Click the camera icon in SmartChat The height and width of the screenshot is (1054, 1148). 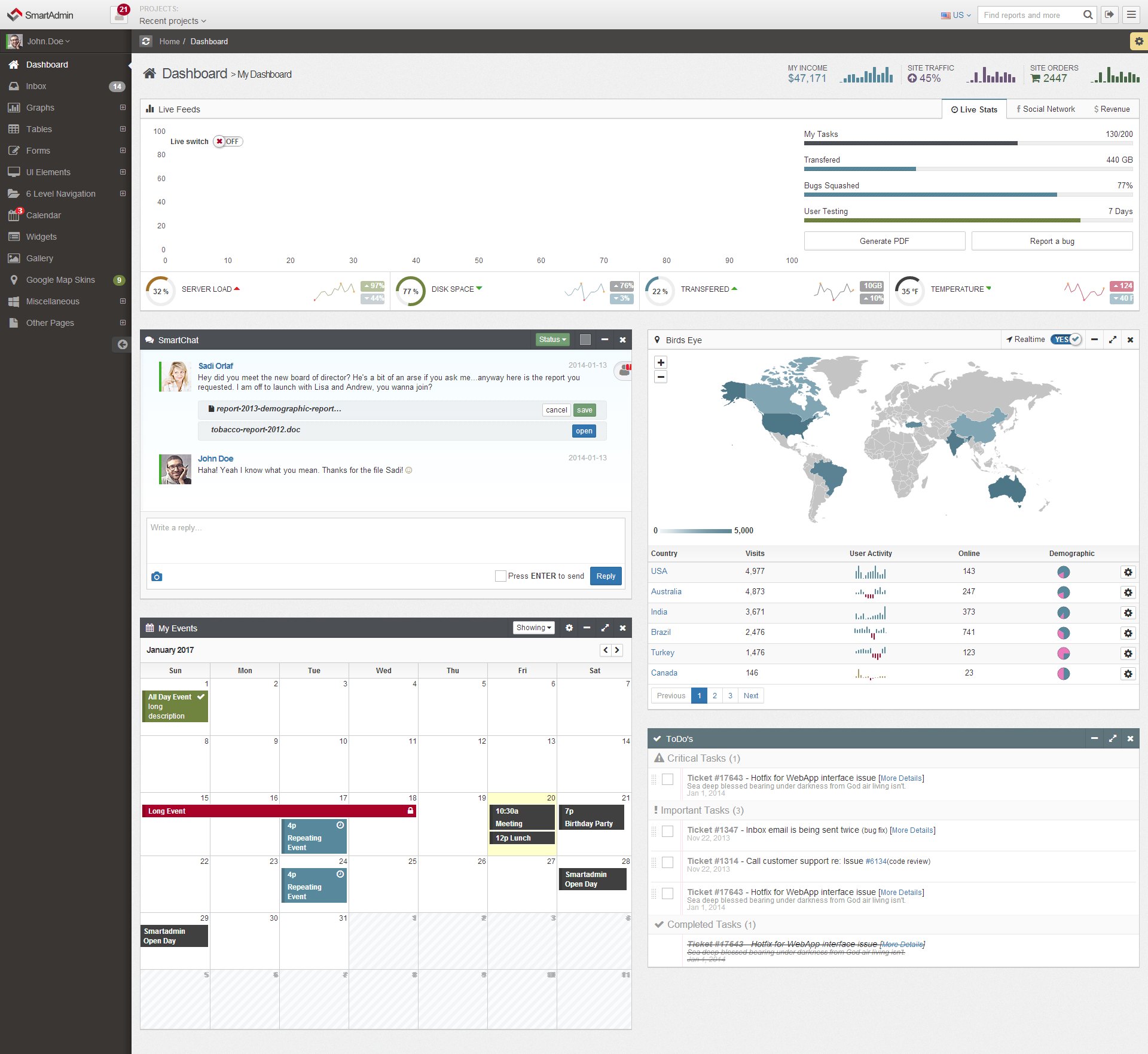point(157,576)
